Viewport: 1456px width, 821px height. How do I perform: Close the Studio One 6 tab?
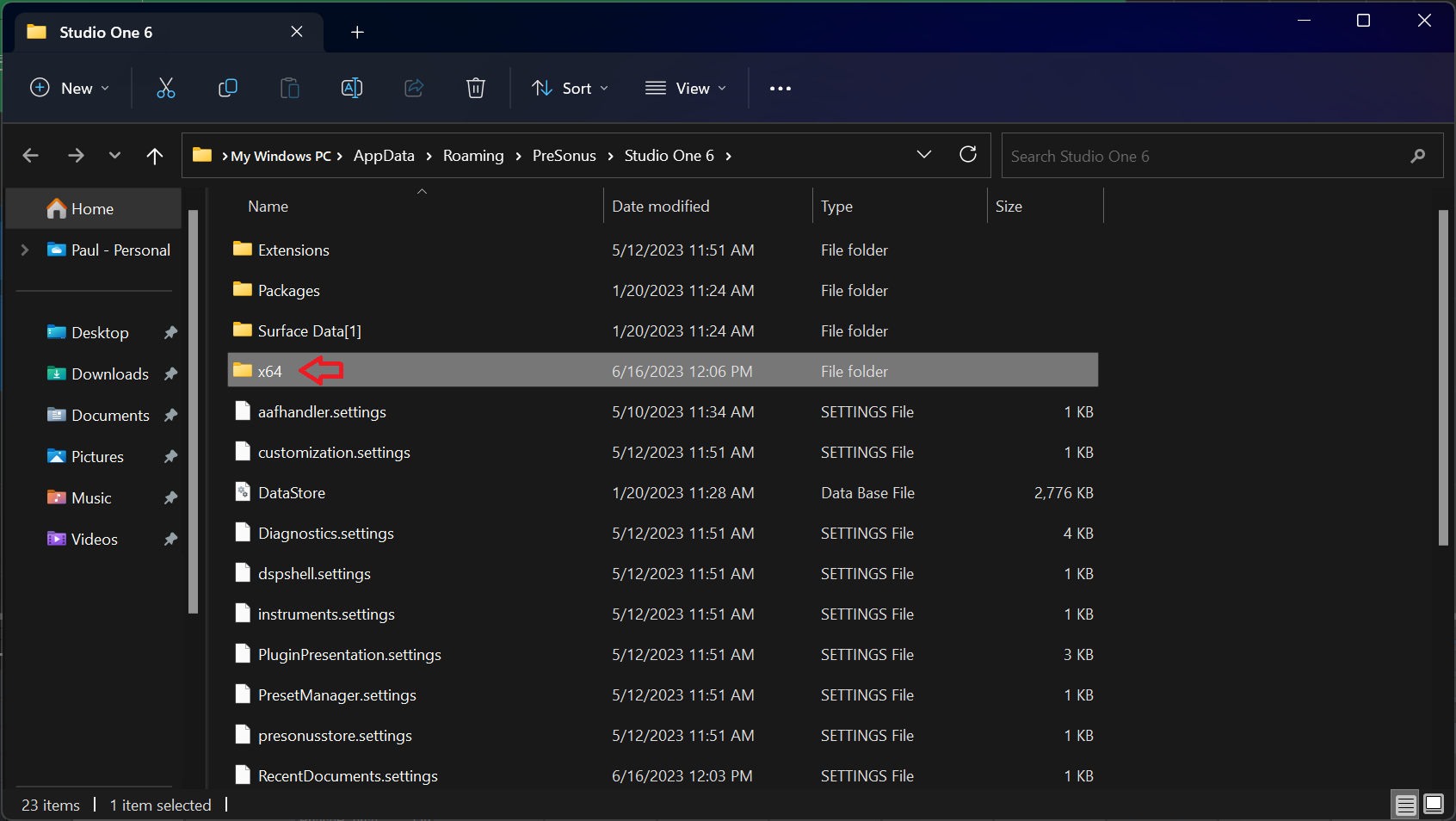tap(297, 32)
